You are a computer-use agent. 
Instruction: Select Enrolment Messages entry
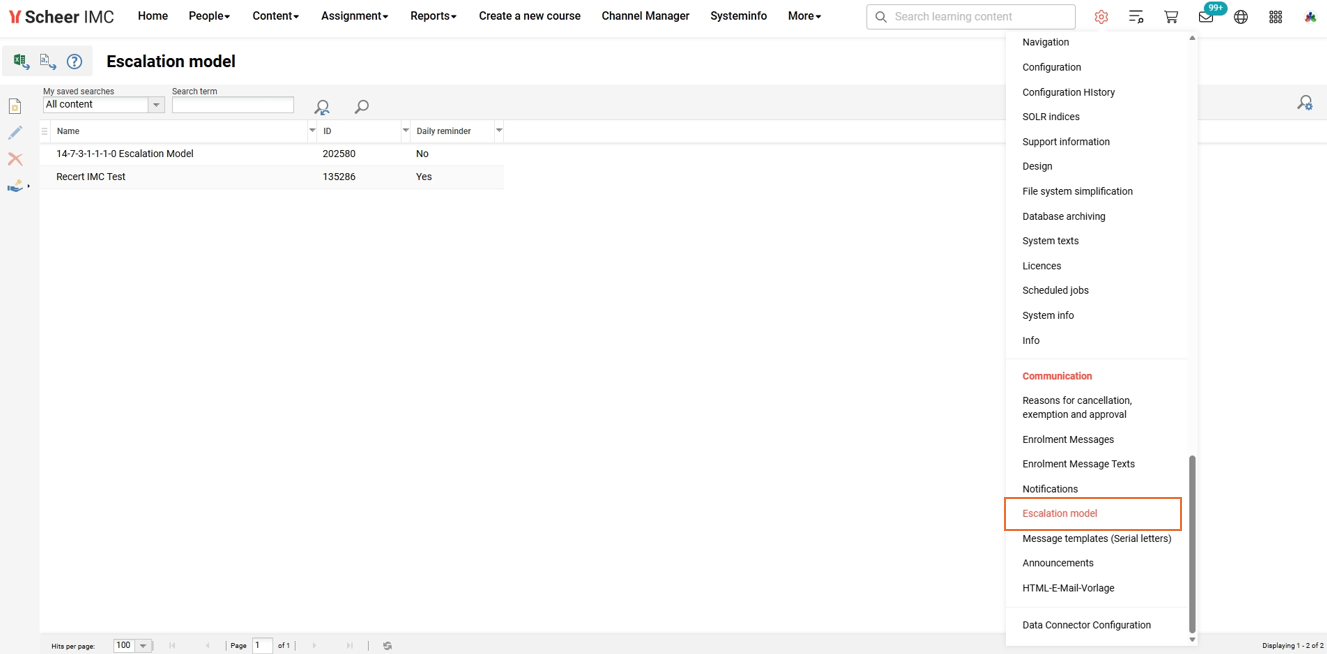pyautogui.click(x=1068, y=439)
